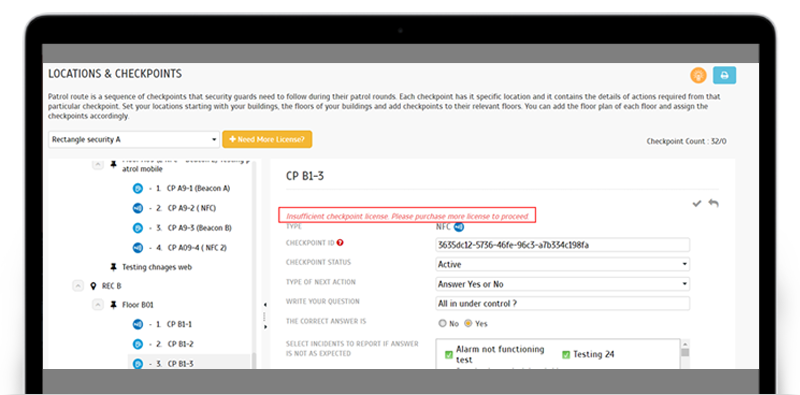Click the beacon icon of CP A9-3 (Beacon B)
Screen dimensions: 800x395
coord(137,228)
